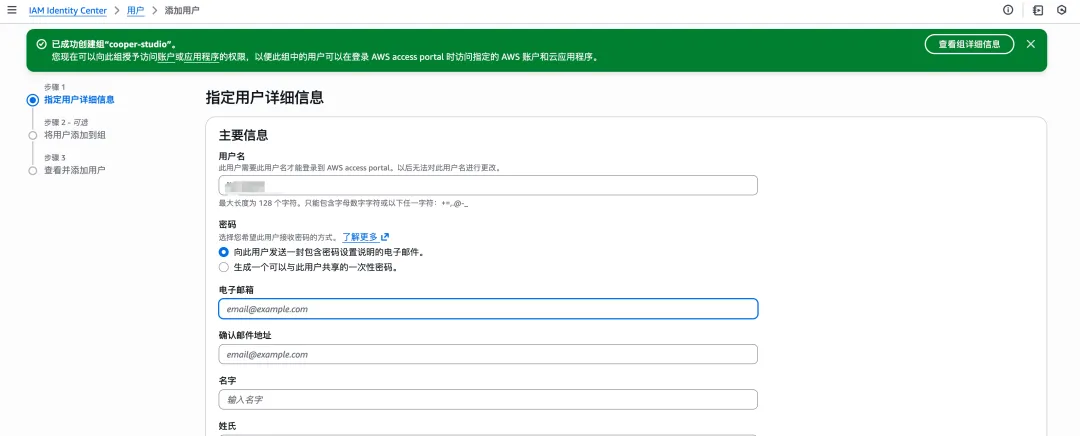Dismiss the green success banner
The image size is (1080, 436).
pyautogui.click(x=1030, y=44)
